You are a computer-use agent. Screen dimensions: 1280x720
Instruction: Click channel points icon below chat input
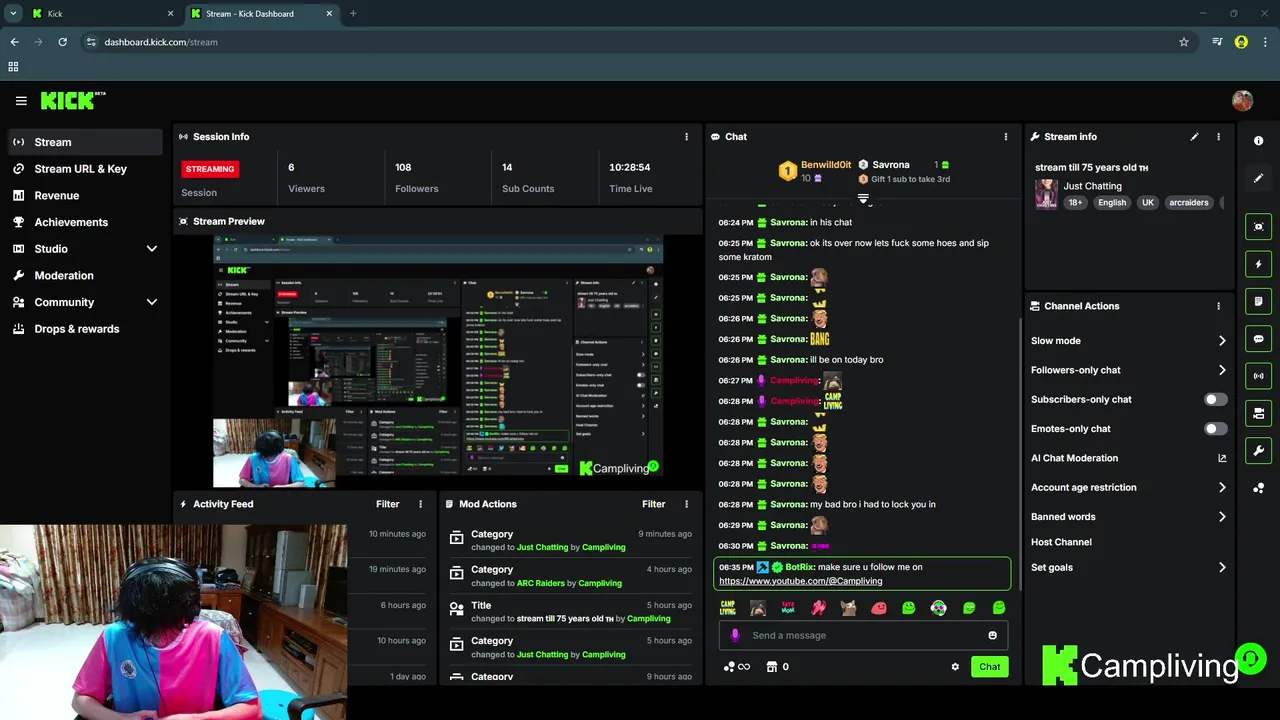[730, 667]
